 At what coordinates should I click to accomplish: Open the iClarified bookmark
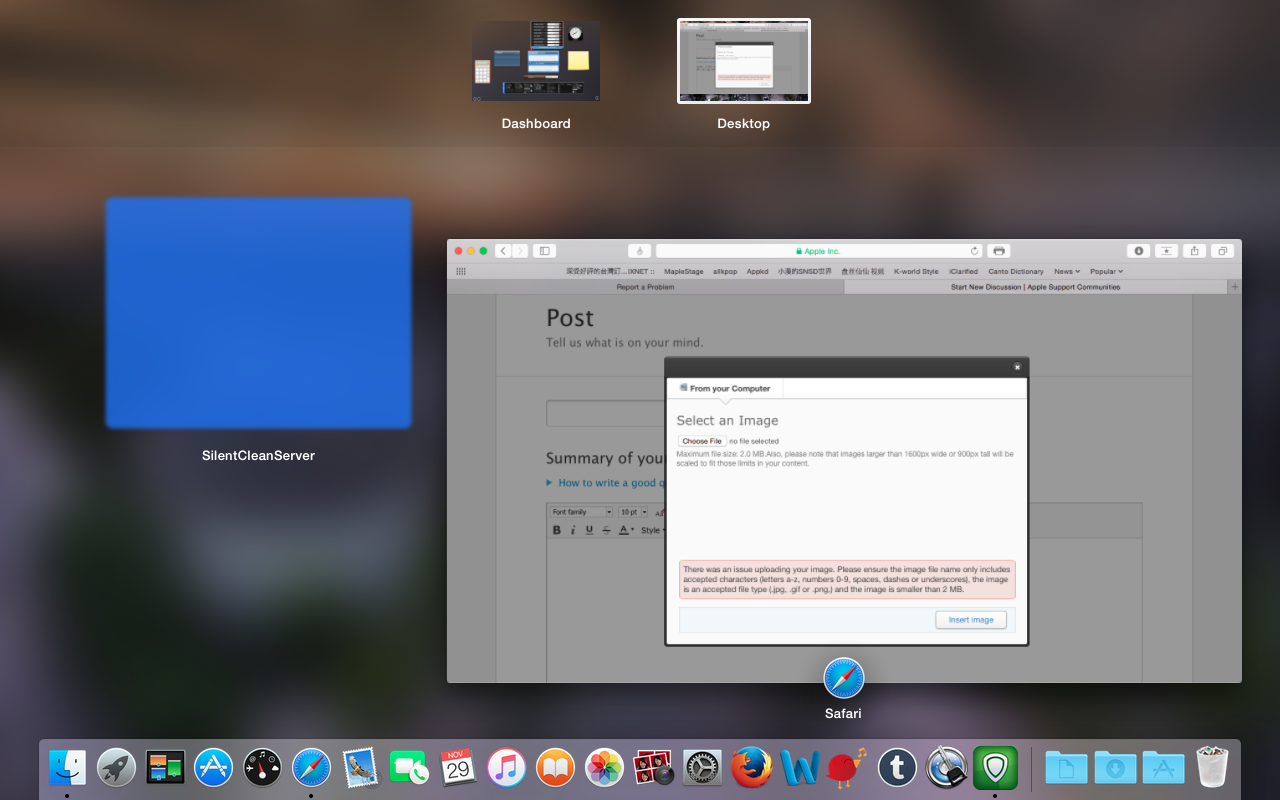[x=964, y=271]
